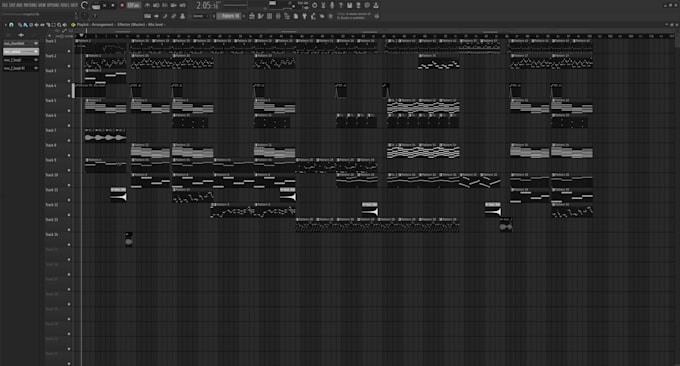Open the Browser view icon
The image size is (680, 366).
[x=287, y=16]
